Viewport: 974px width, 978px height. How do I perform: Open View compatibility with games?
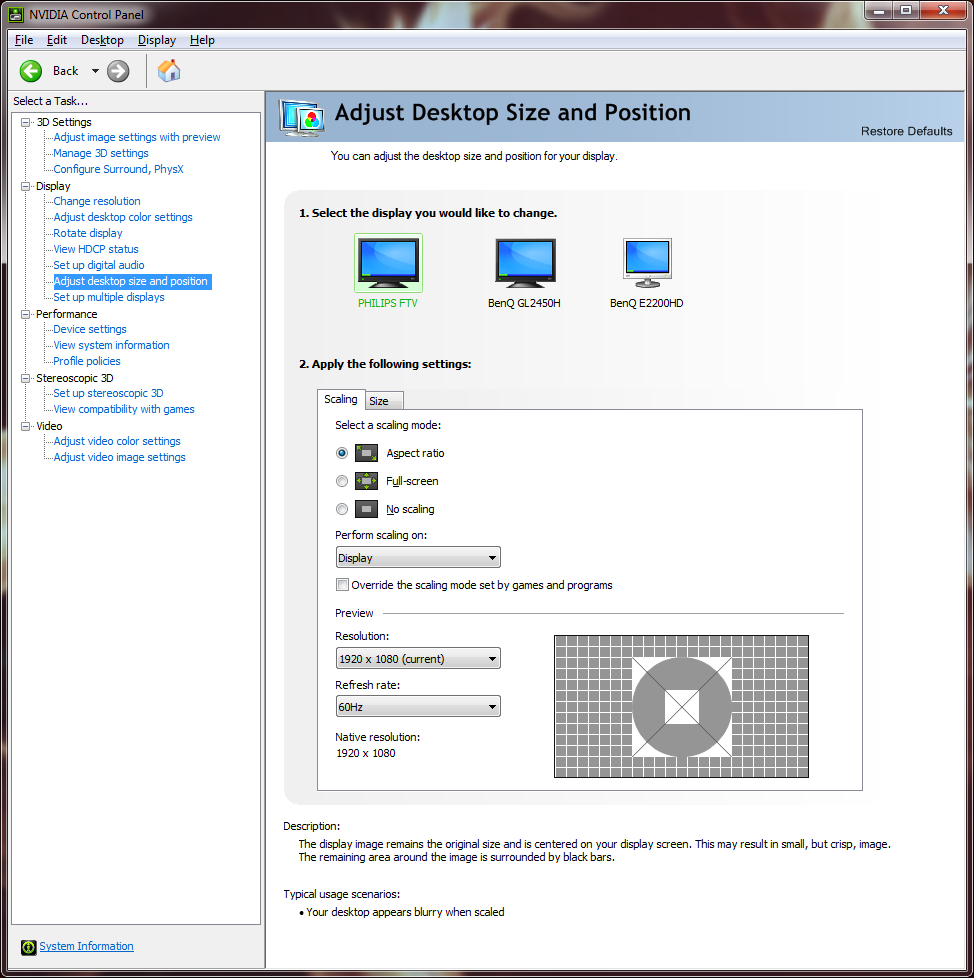click(124, 409)
